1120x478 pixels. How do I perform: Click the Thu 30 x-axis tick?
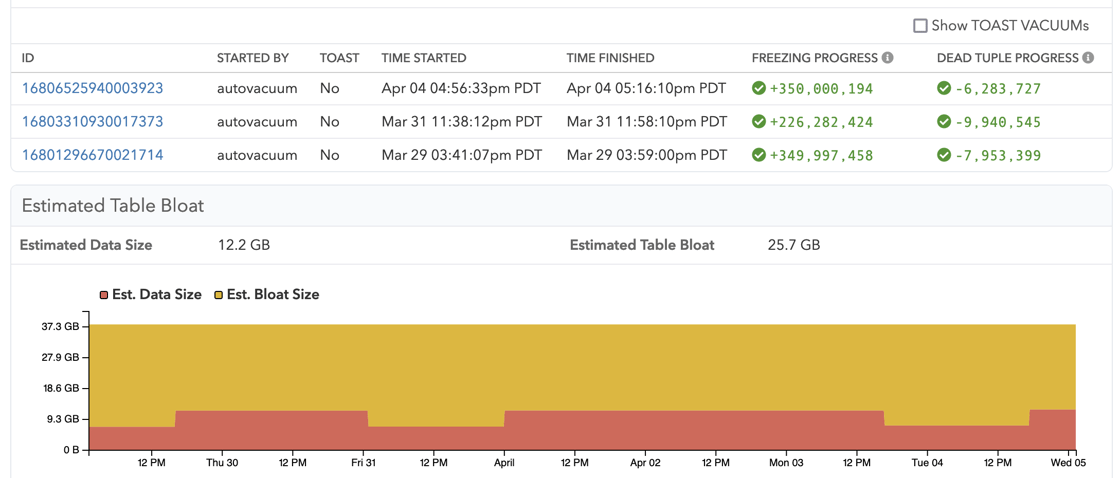coord(222,464)
